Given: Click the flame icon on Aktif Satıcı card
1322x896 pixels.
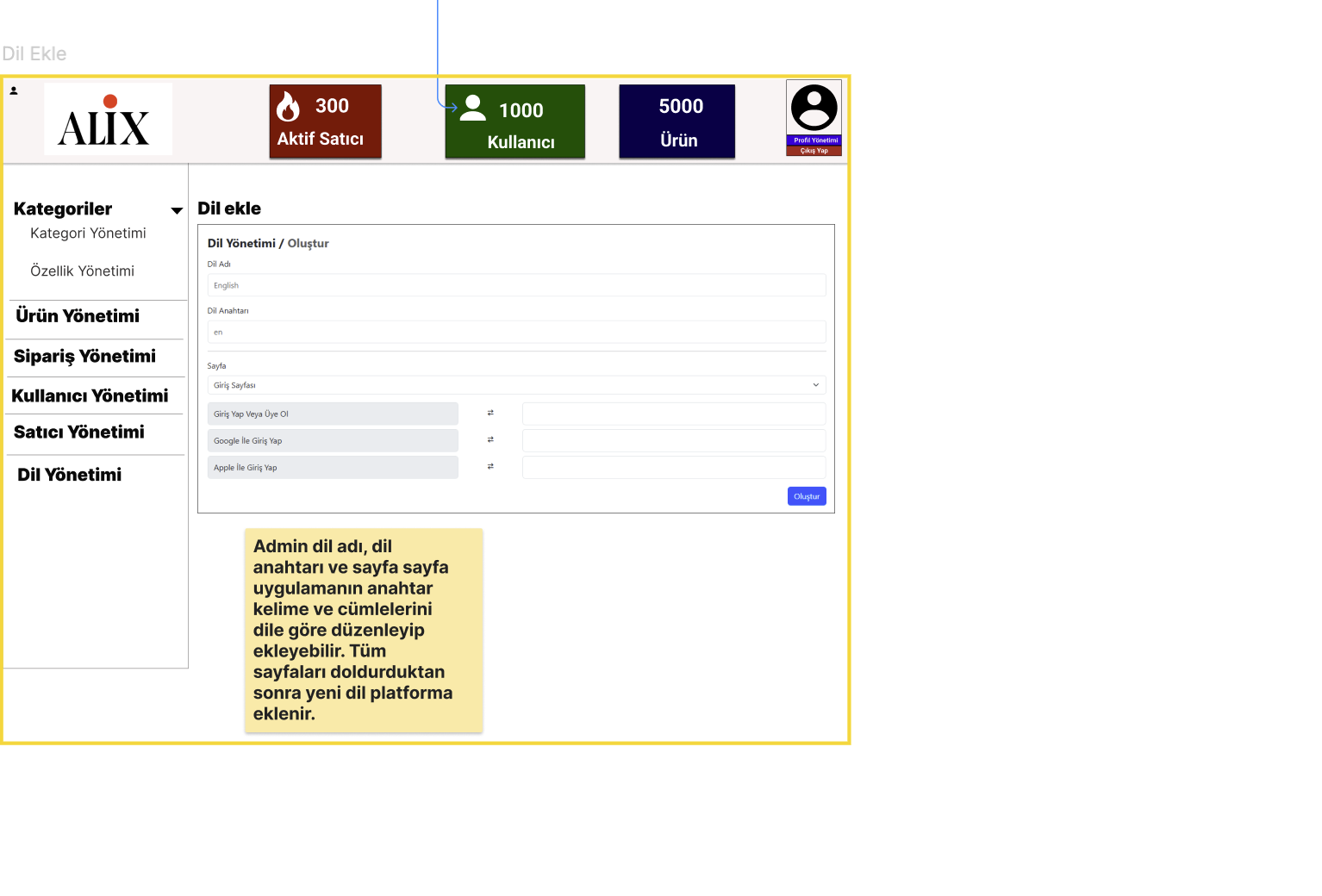Looking at the screenshot, I should point(288,106).
